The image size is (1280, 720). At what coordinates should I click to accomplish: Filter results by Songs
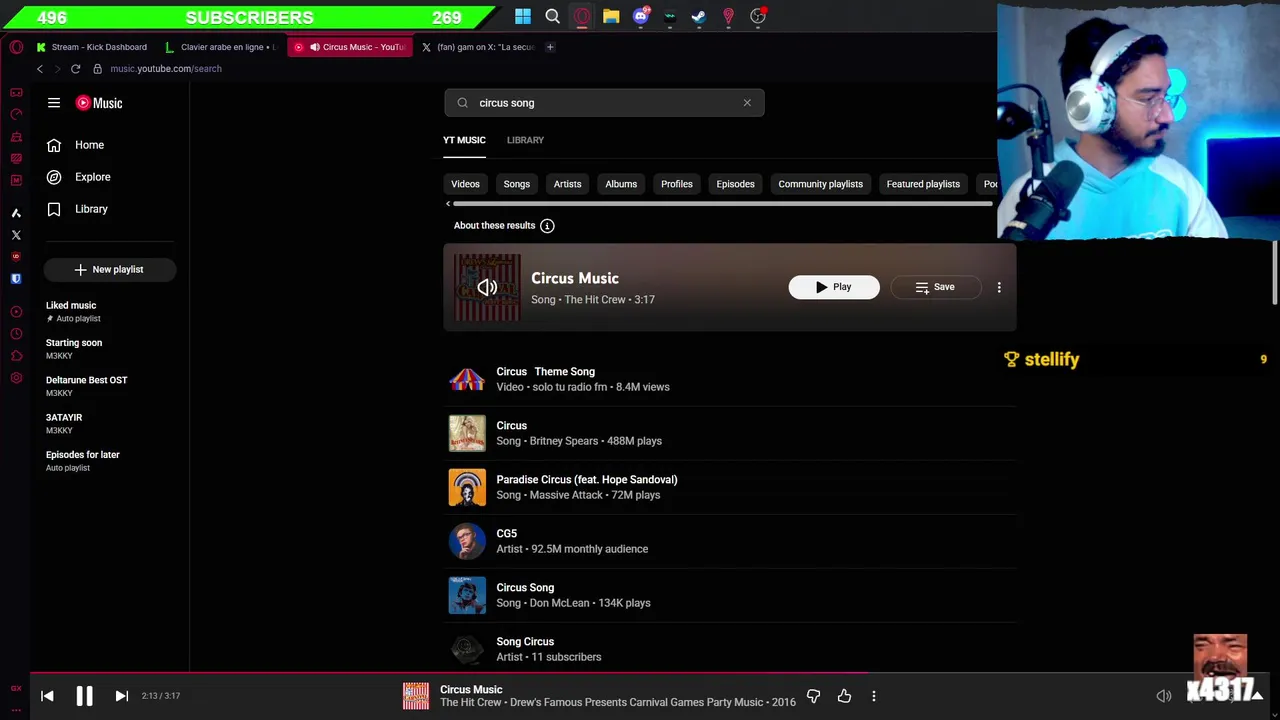click(517, 184)
